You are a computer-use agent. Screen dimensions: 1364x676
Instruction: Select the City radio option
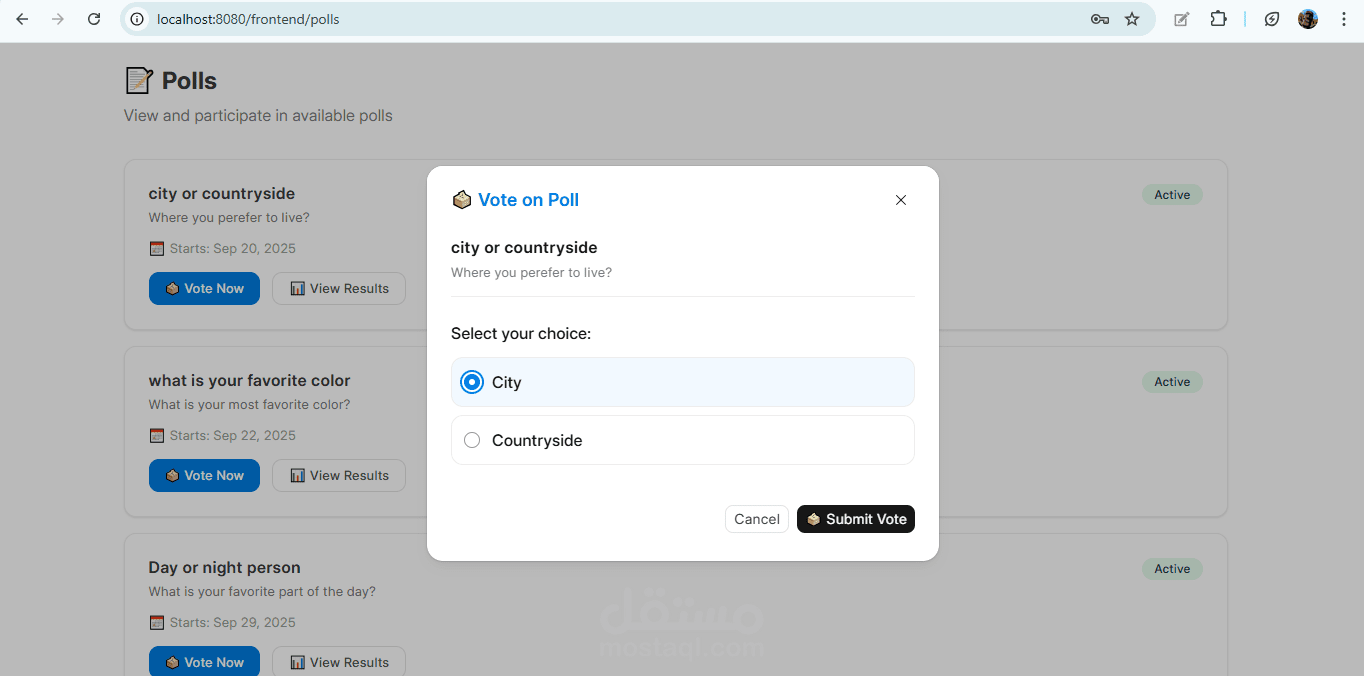[472, 382]
